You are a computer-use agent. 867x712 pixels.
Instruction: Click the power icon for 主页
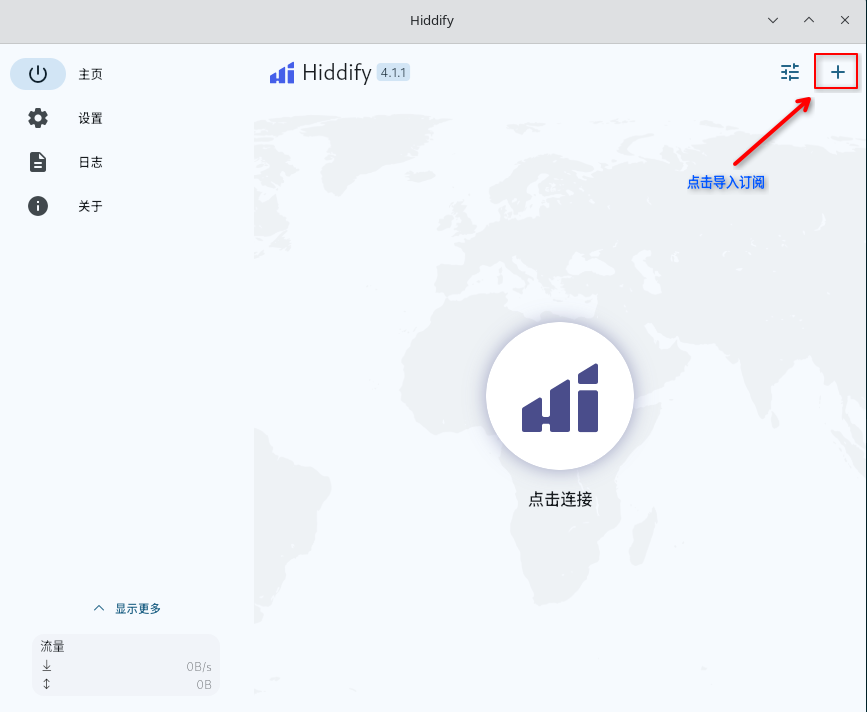pyautogui.click(x=38, y=74)
